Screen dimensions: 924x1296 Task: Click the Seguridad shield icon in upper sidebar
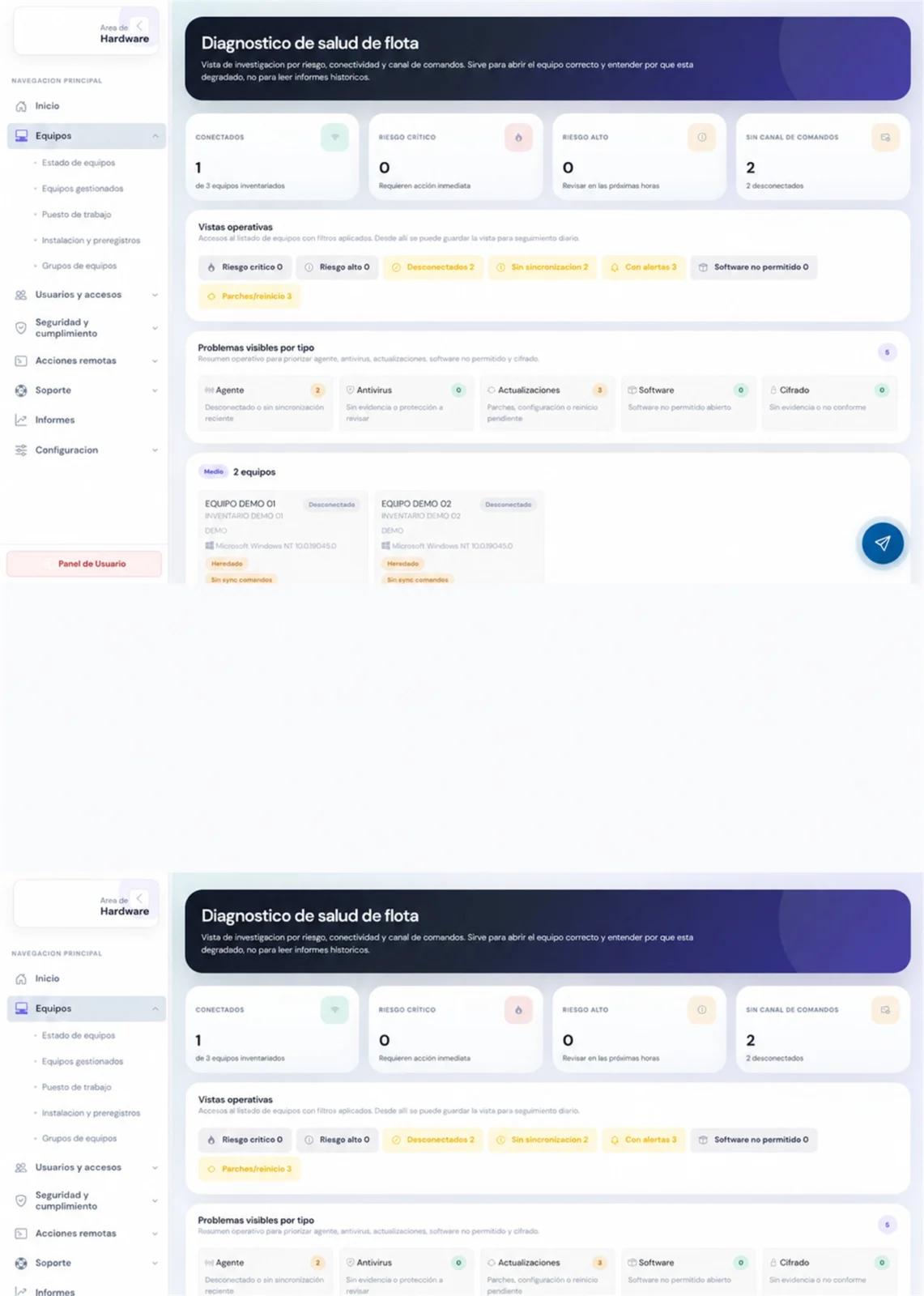coord(21,328)
